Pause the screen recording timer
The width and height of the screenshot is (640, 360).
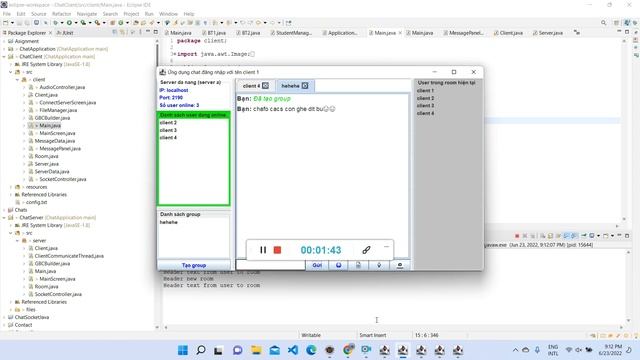point(263,250)
